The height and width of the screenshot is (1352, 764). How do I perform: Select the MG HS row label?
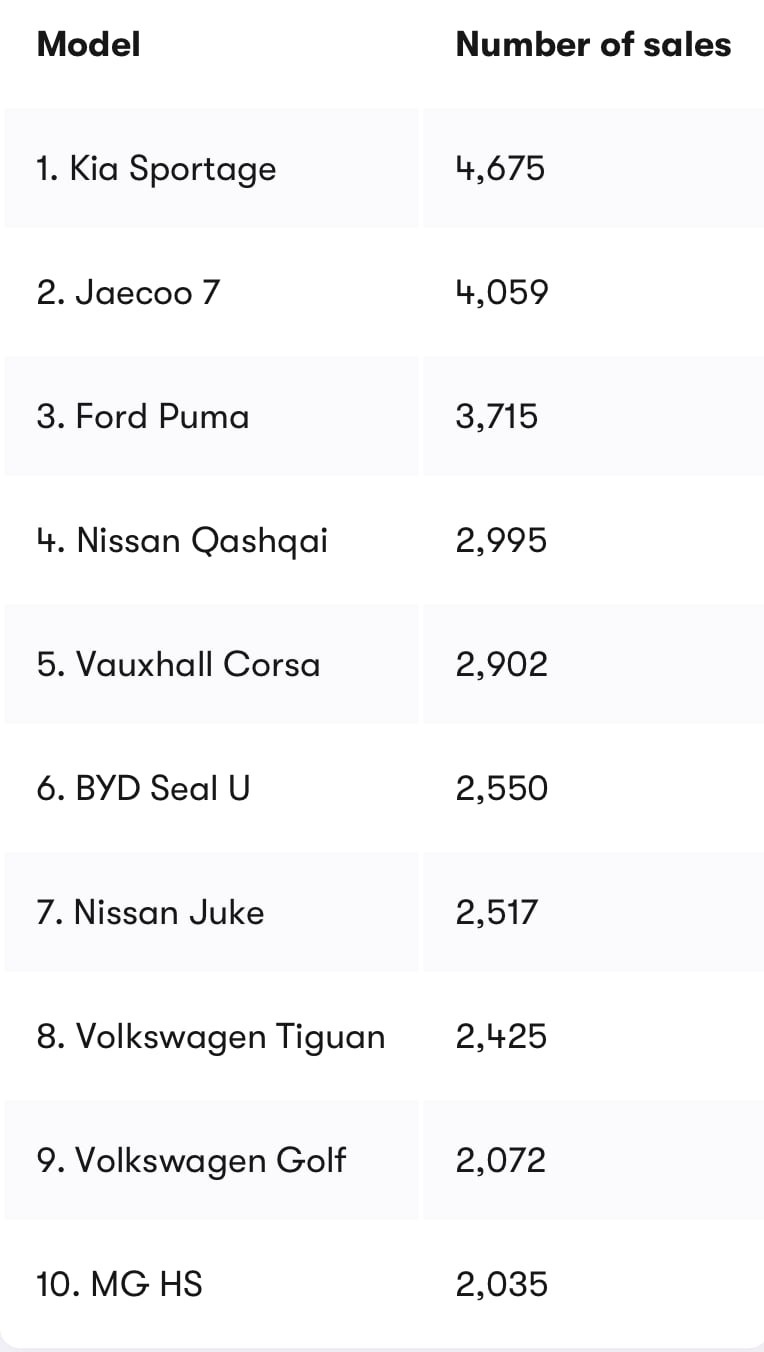coord(119,1285)
